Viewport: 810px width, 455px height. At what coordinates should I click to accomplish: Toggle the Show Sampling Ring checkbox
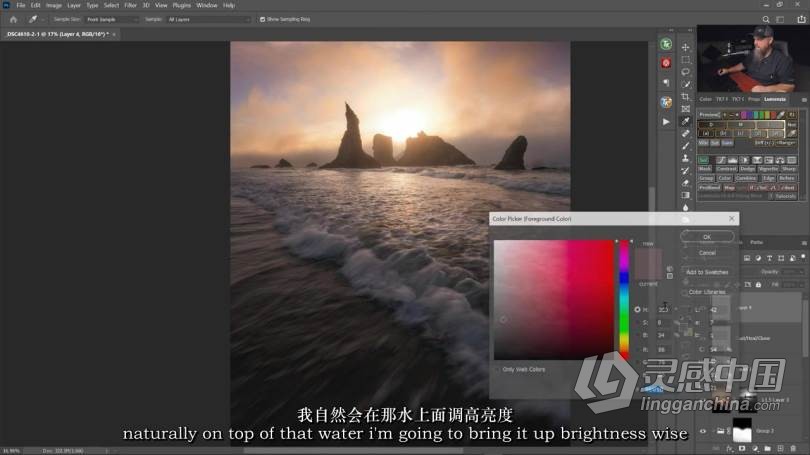tap(262, 19)
